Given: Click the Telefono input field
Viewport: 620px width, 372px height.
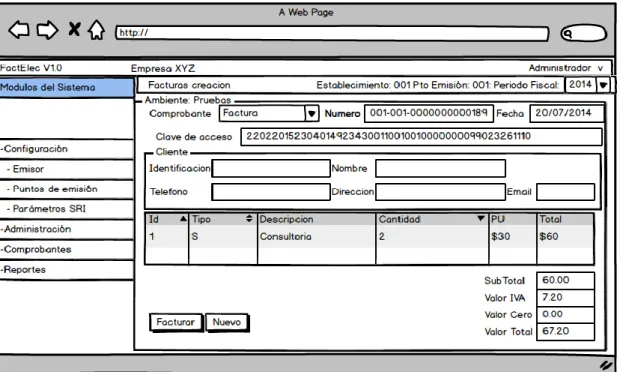Looking at the screenshot, I should coord(271,192).
